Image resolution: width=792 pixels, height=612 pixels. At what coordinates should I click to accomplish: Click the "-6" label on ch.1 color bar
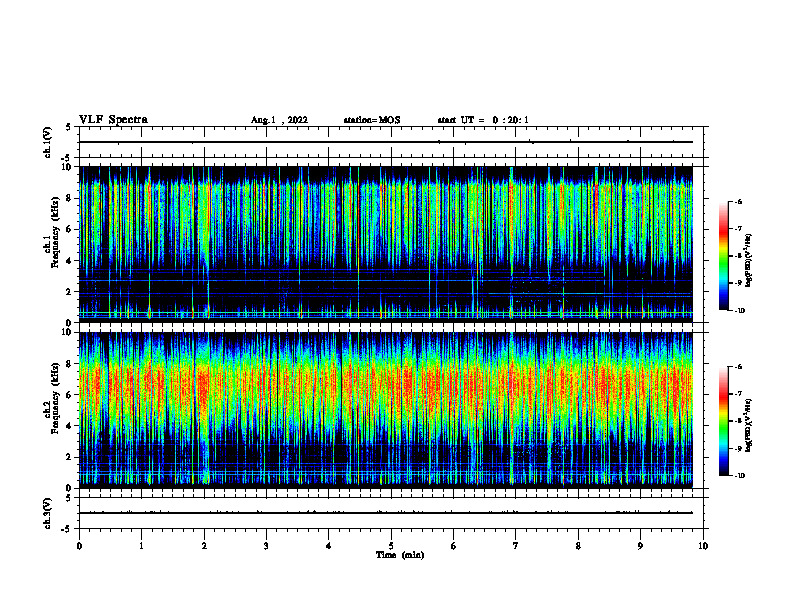click(x=738, y=201)
